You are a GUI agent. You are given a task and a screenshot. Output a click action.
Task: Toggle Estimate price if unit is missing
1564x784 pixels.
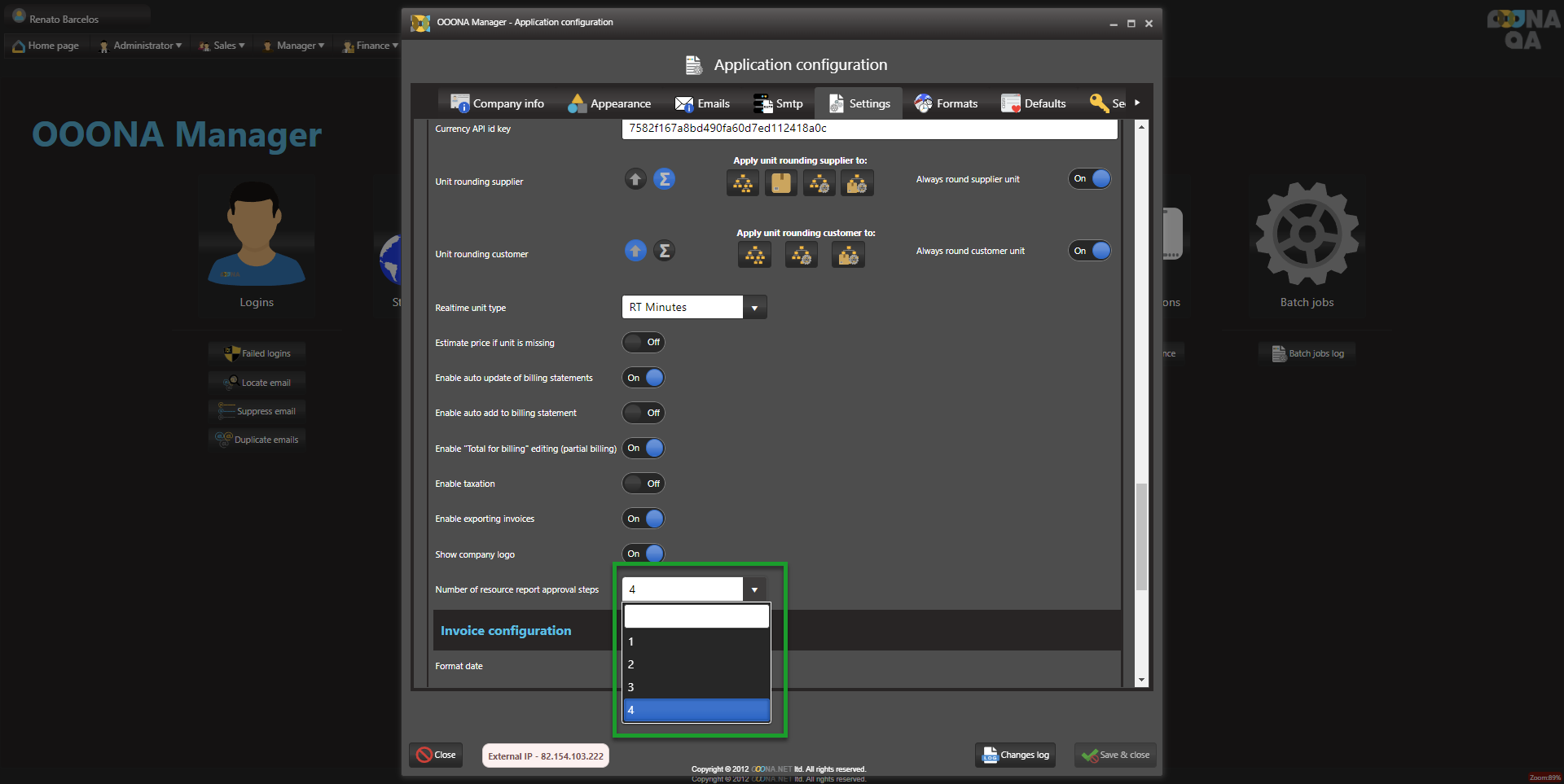tap(644, 343)
